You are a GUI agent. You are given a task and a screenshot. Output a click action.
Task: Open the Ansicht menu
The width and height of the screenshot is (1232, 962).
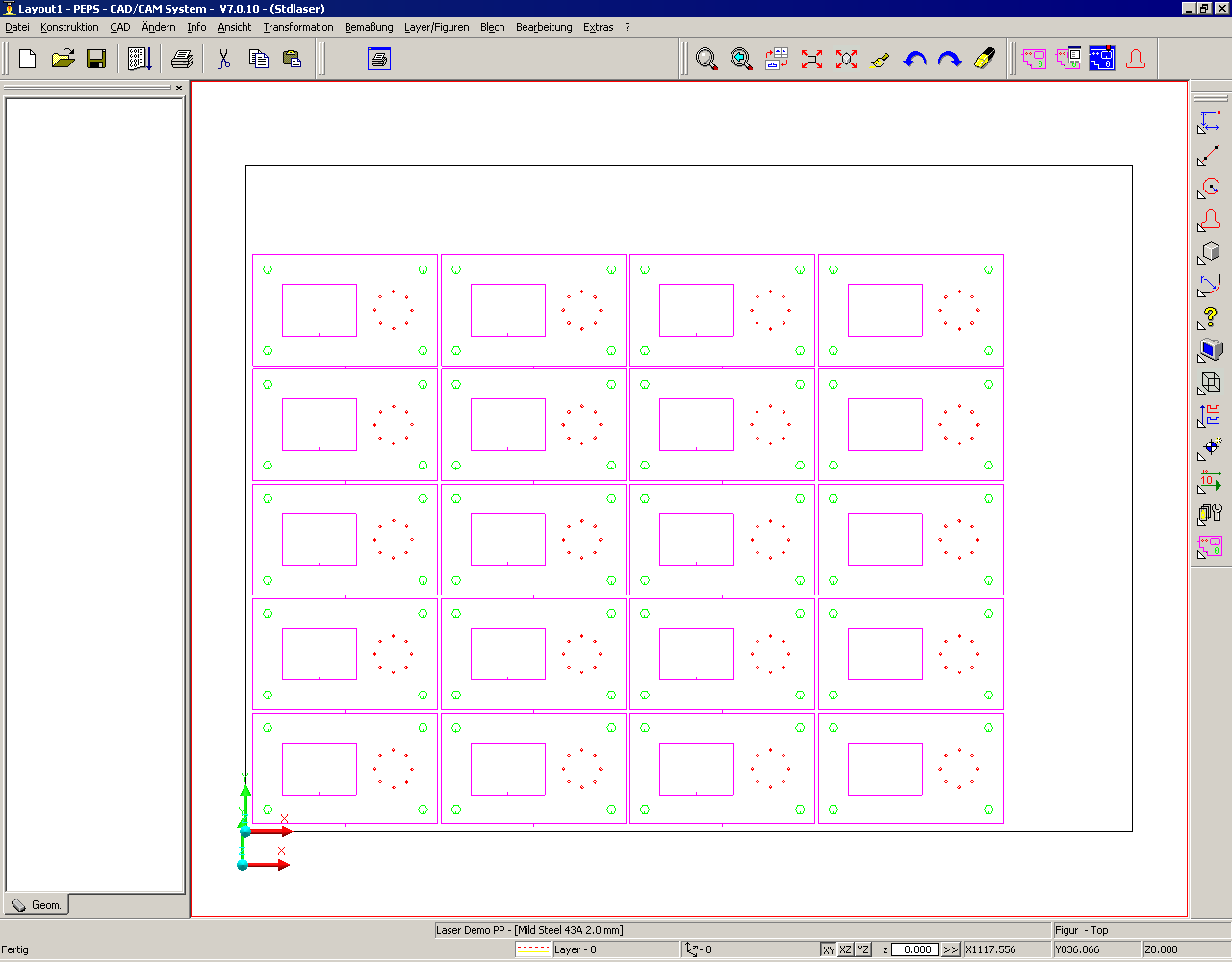(x=234, y=27)
